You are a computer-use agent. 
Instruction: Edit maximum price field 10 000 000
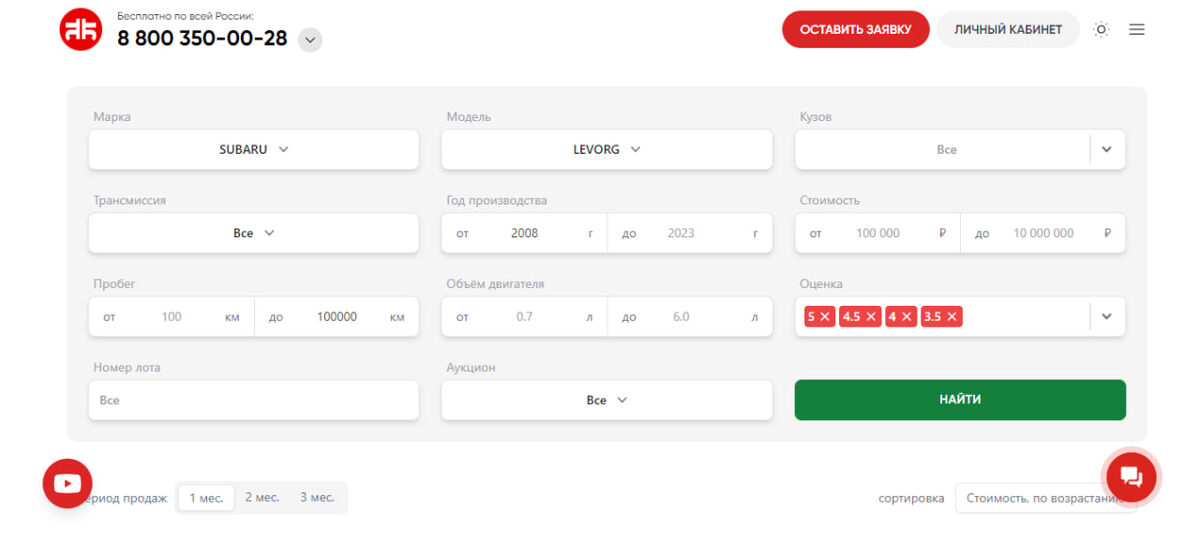coord(1043,233)
